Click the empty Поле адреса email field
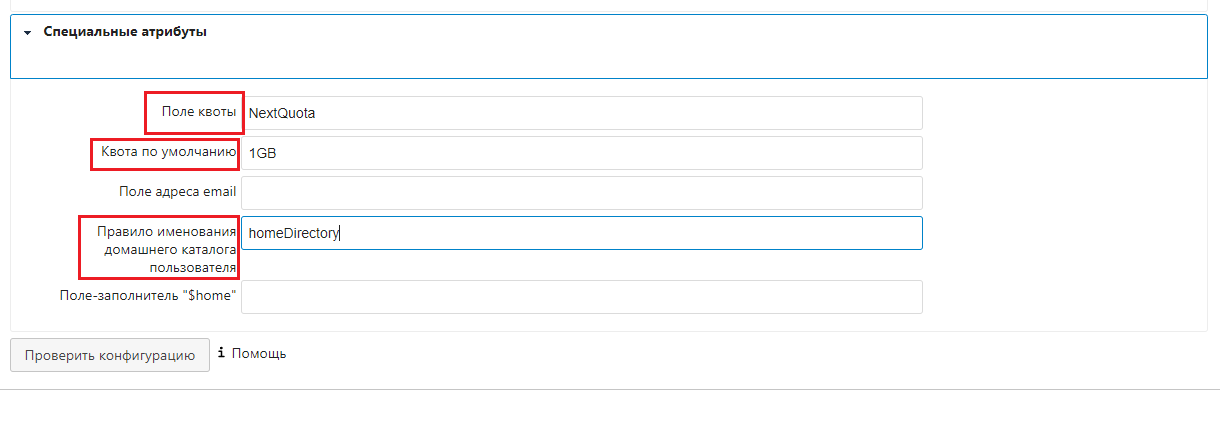 (581, 193)
